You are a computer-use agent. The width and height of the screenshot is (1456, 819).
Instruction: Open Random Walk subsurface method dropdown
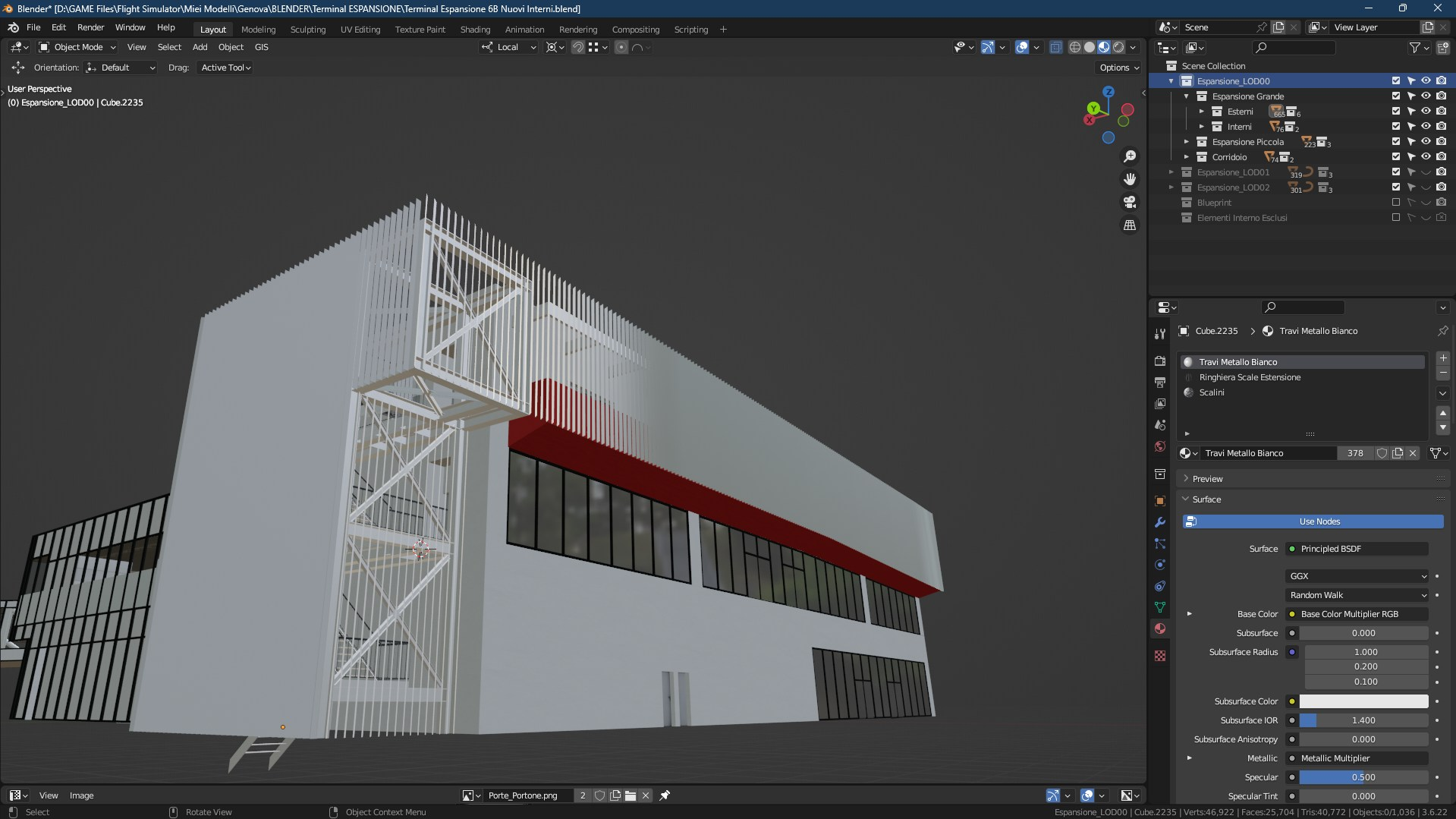pos(1357,595)
